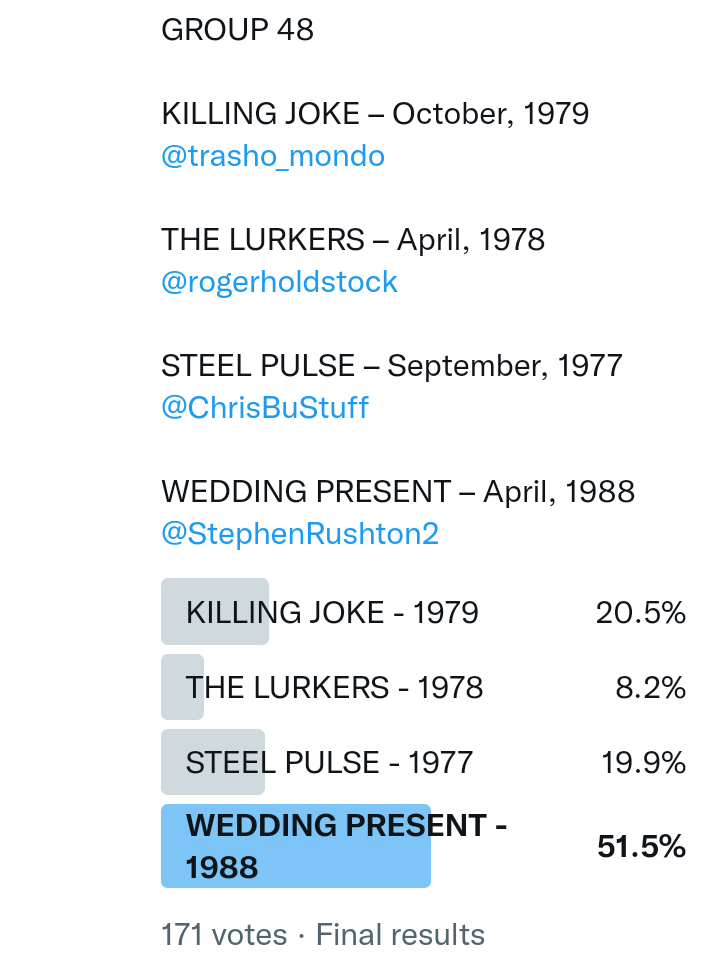Select the STEEL PULSE - 1977 poll result
720x966 pixels.
pyautogui.click(x=329, y=763)
